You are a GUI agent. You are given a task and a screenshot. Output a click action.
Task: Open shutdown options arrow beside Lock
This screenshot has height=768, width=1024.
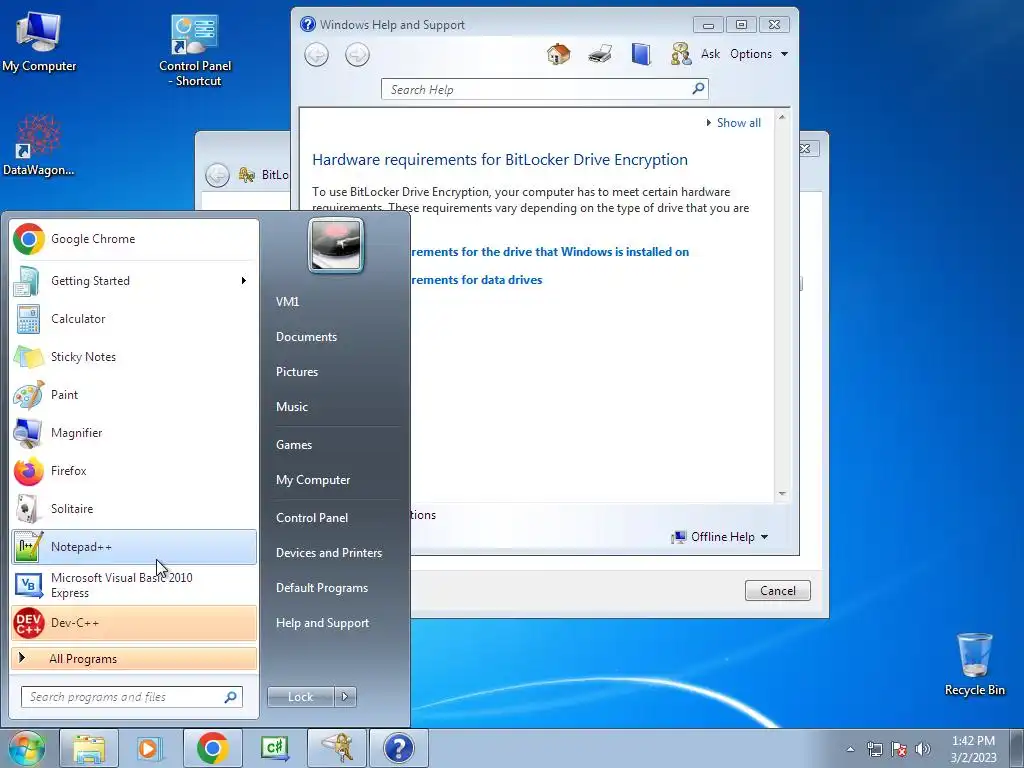(x=345, y=697)
